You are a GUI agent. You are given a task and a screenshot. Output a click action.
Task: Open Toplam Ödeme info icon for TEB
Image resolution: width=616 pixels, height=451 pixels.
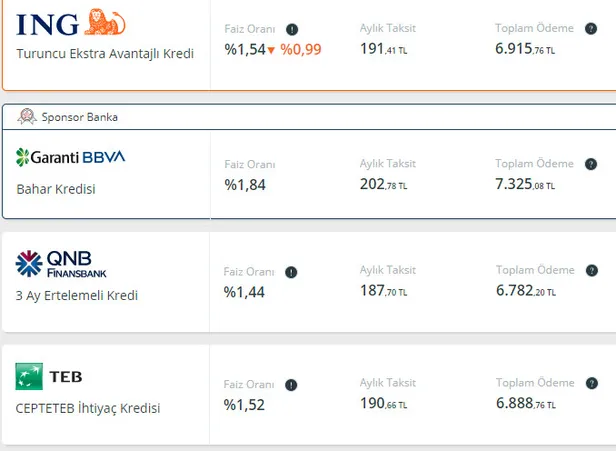(x=591, y=383)
